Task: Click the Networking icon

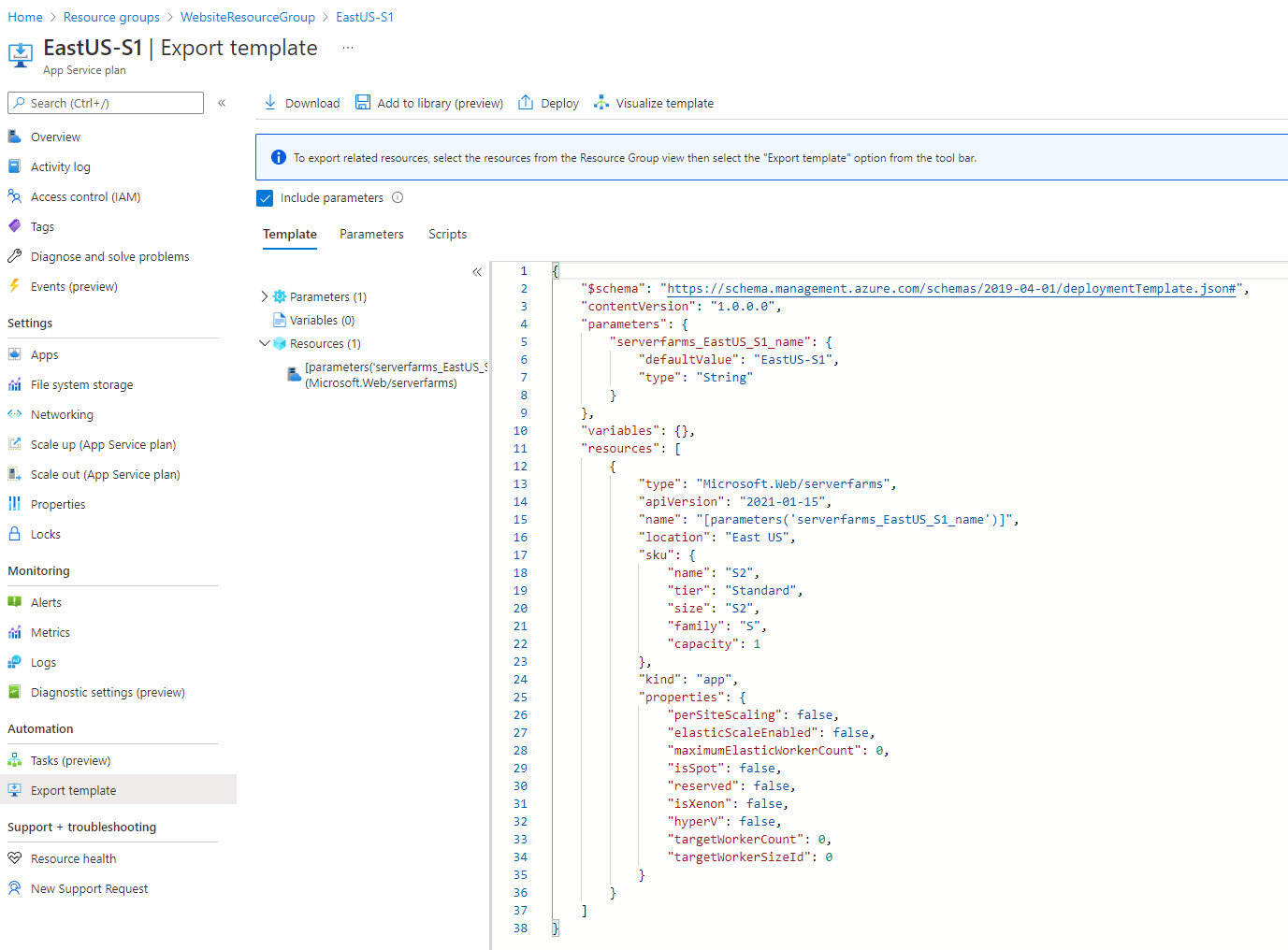Action: tap(15, 414)
